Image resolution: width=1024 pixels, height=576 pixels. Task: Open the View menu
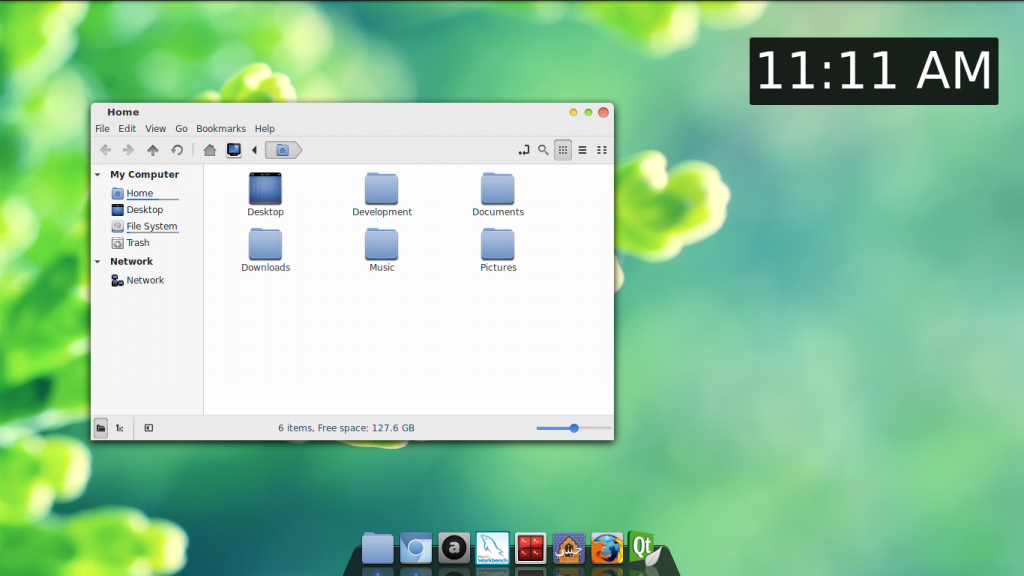[x=156, y=129]
